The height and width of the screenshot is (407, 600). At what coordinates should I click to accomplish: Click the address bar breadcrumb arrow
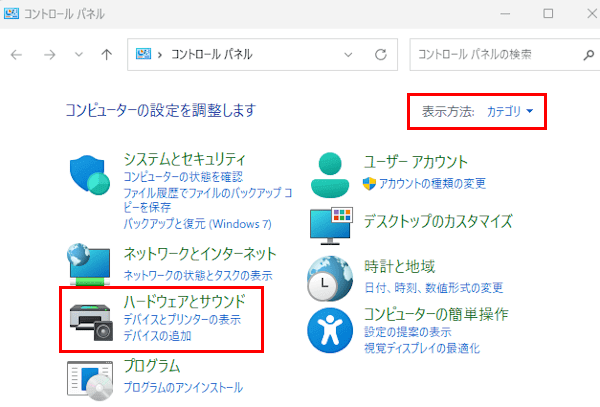coord(159,54)
